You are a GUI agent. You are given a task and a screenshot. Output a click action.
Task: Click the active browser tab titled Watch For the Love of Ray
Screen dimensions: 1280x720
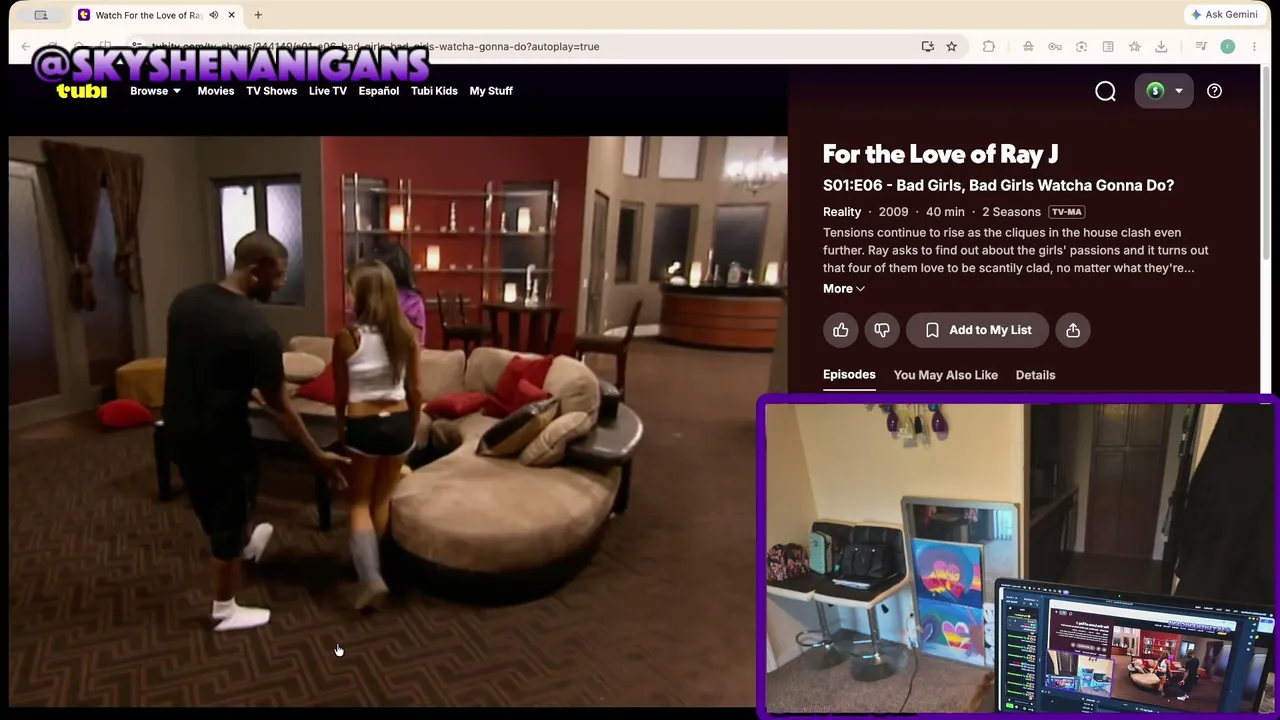tap(157, 15)
